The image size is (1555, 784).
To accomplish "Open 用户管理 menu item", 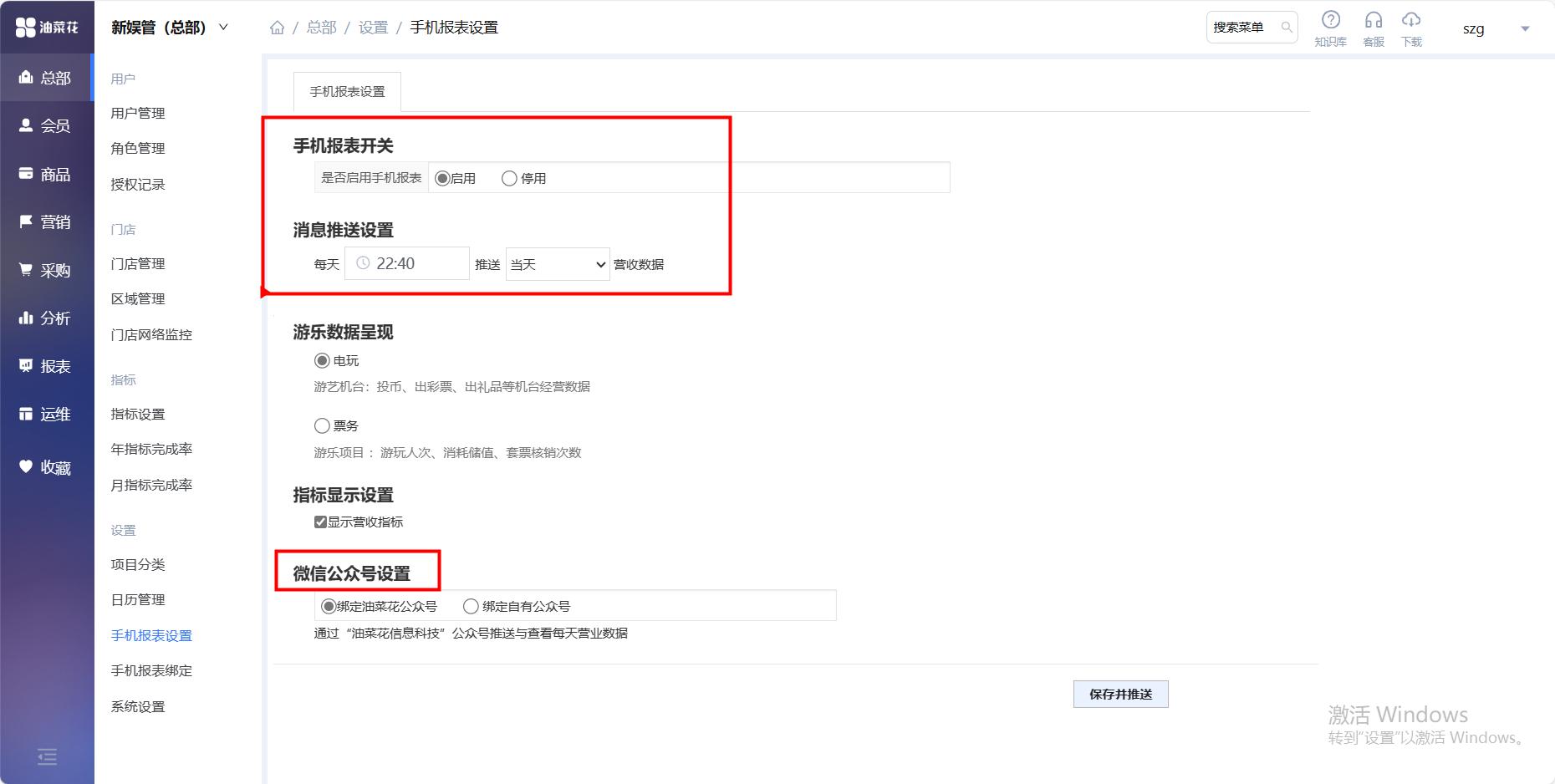I will [x=138, y=113].
